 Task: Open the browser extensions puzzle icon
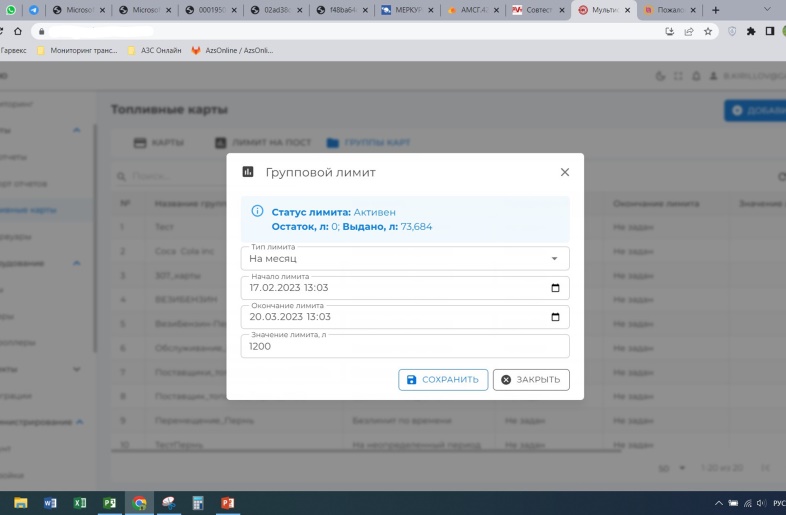pos(751,31)
